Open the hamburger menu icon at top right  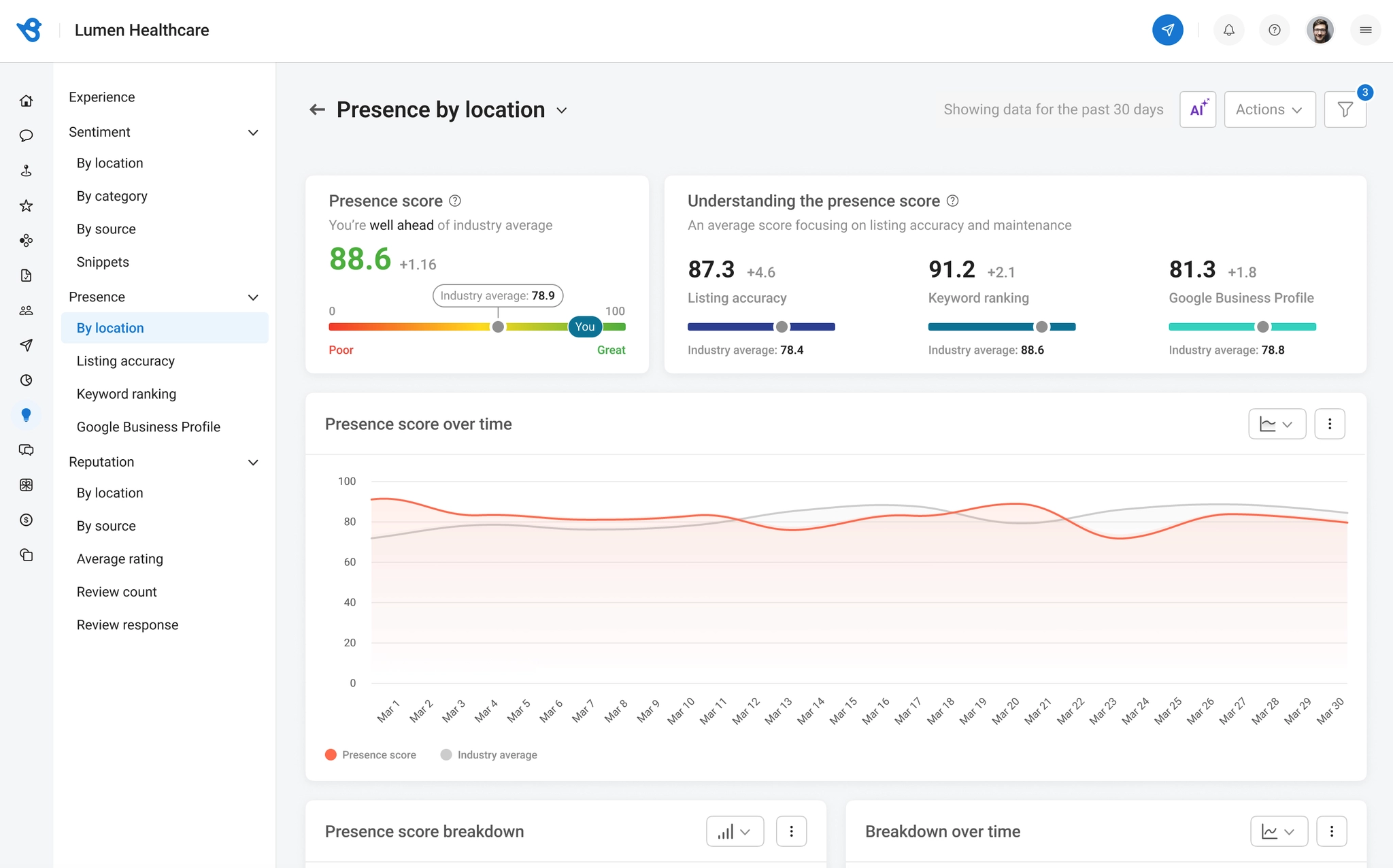(x=1365, y=30)
